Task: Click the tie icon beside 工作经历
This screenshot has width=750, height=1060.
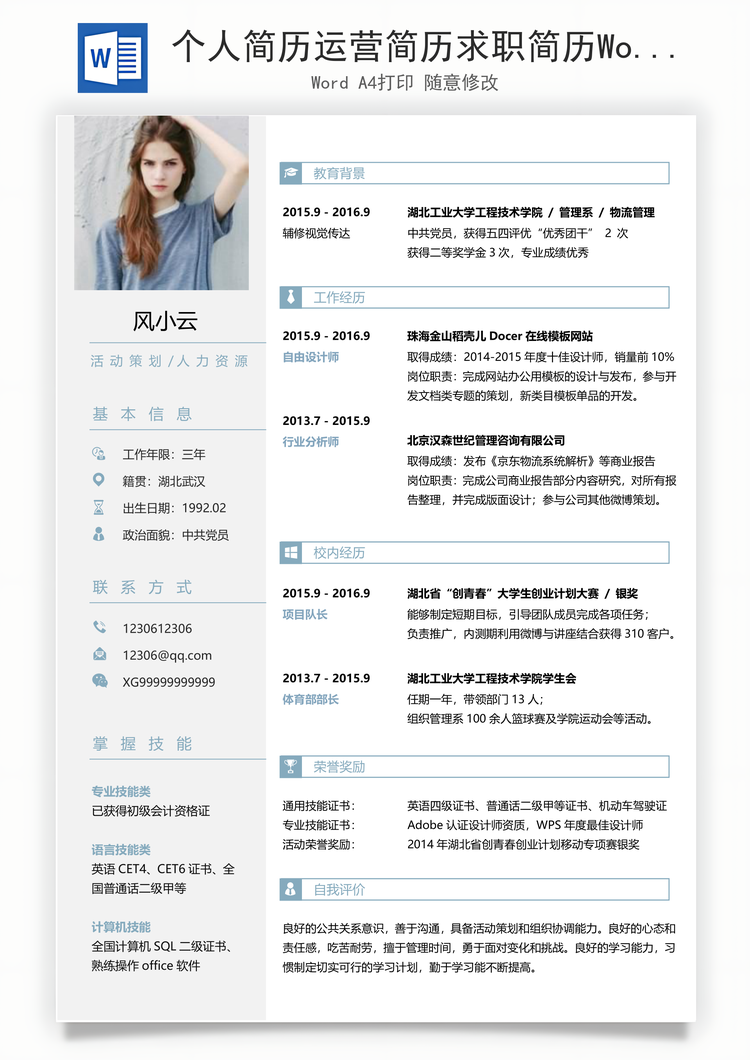Action: pos(291,297)
